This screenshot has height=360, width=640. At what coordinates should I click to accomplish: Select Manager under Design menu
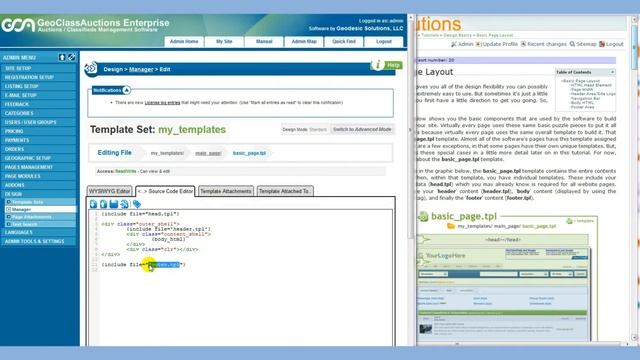point(40,209)
